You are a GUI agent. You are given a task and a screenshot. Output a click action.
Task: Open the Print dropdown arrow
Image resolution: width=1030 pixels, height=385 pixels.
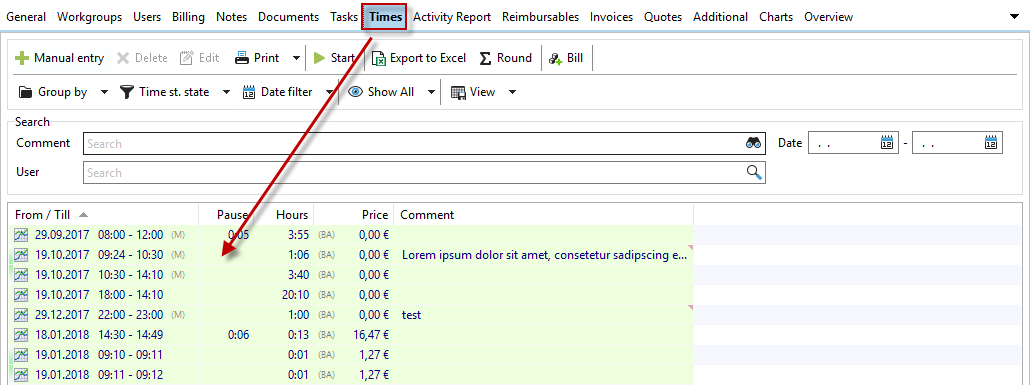click(296, 58)
